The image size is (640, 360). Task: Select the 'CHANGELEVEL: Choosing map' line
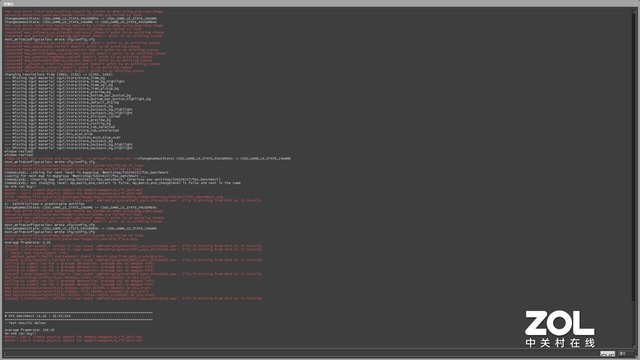tap(112, 180)
